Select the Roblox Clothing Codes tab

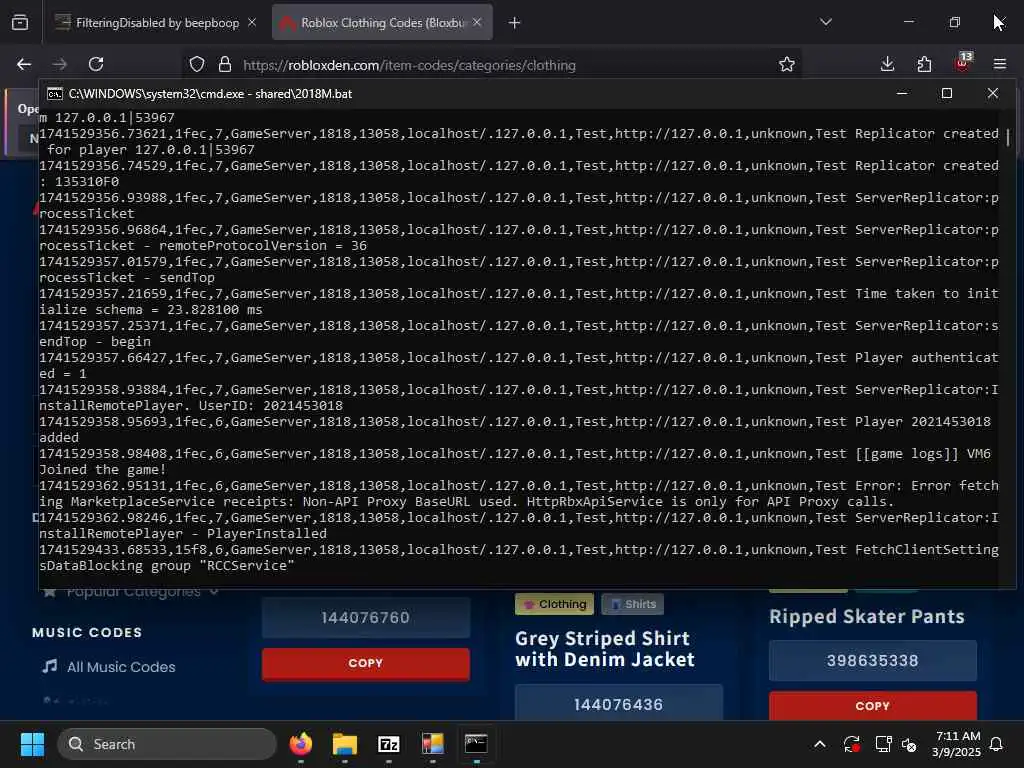(382, 22)
